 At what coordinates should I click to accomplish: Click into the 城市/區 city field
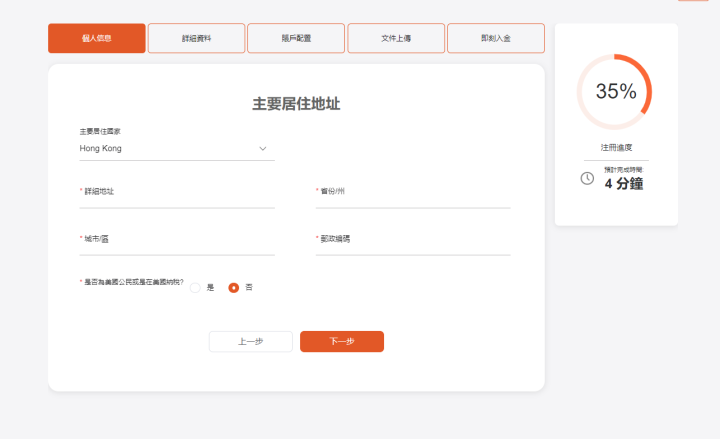pos(176,247)
